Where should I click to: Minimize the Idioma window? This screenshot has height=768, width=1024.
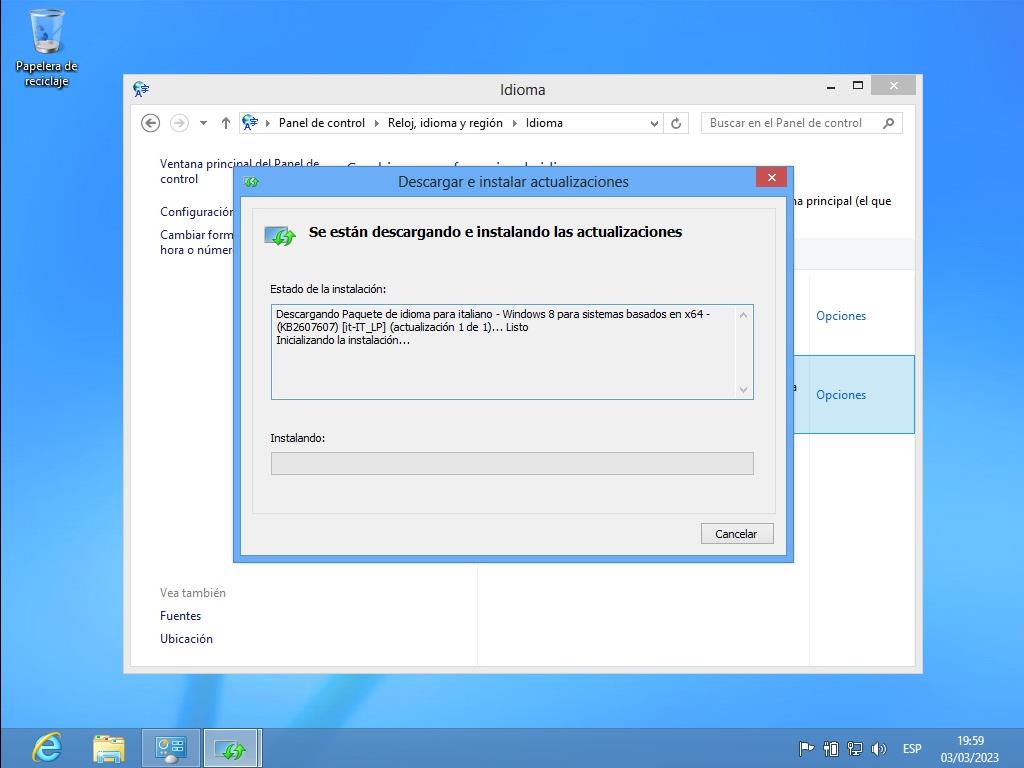click(831, 87)
